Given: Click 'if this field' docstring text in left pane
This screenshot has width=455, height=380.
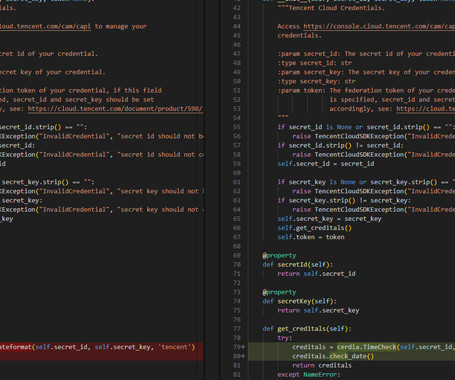Looking at the screenshot, I should point(137,90).
